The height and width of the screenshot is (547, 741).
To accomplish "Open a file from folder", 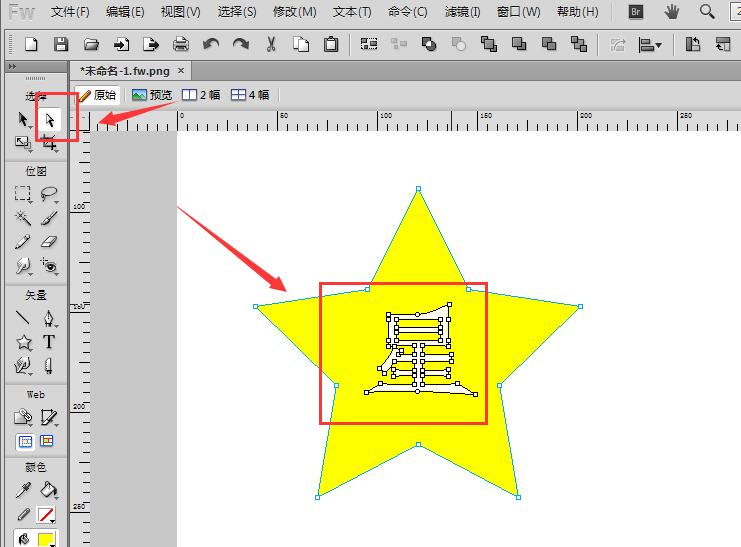I will [91, 44].
